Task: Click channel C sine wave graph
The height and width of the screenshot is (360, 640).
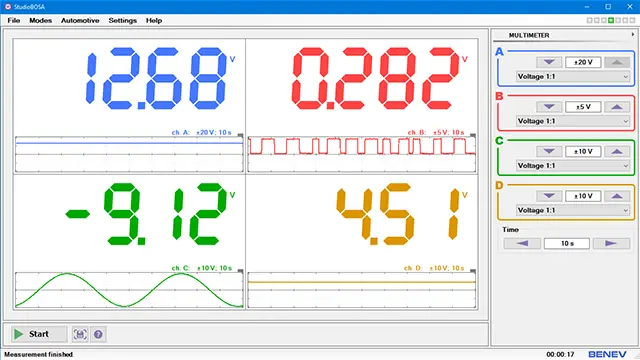Action: (129, 290)
